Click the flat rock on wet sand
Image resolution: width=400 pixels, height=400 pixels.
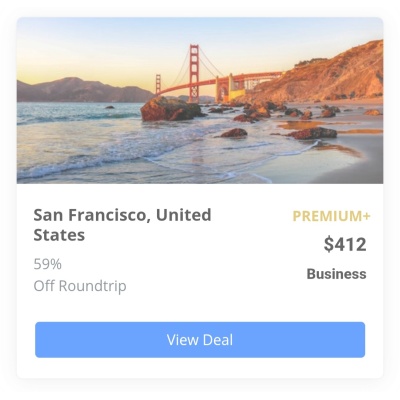coord(313,134)
